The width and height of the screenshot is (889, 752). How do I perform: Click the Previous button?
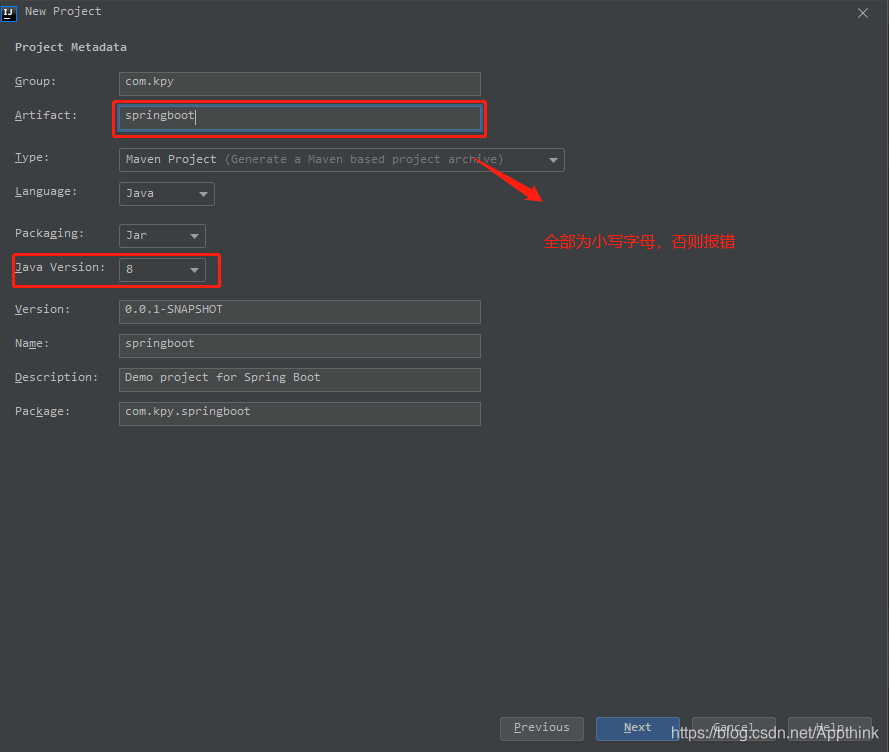point(541,728)
